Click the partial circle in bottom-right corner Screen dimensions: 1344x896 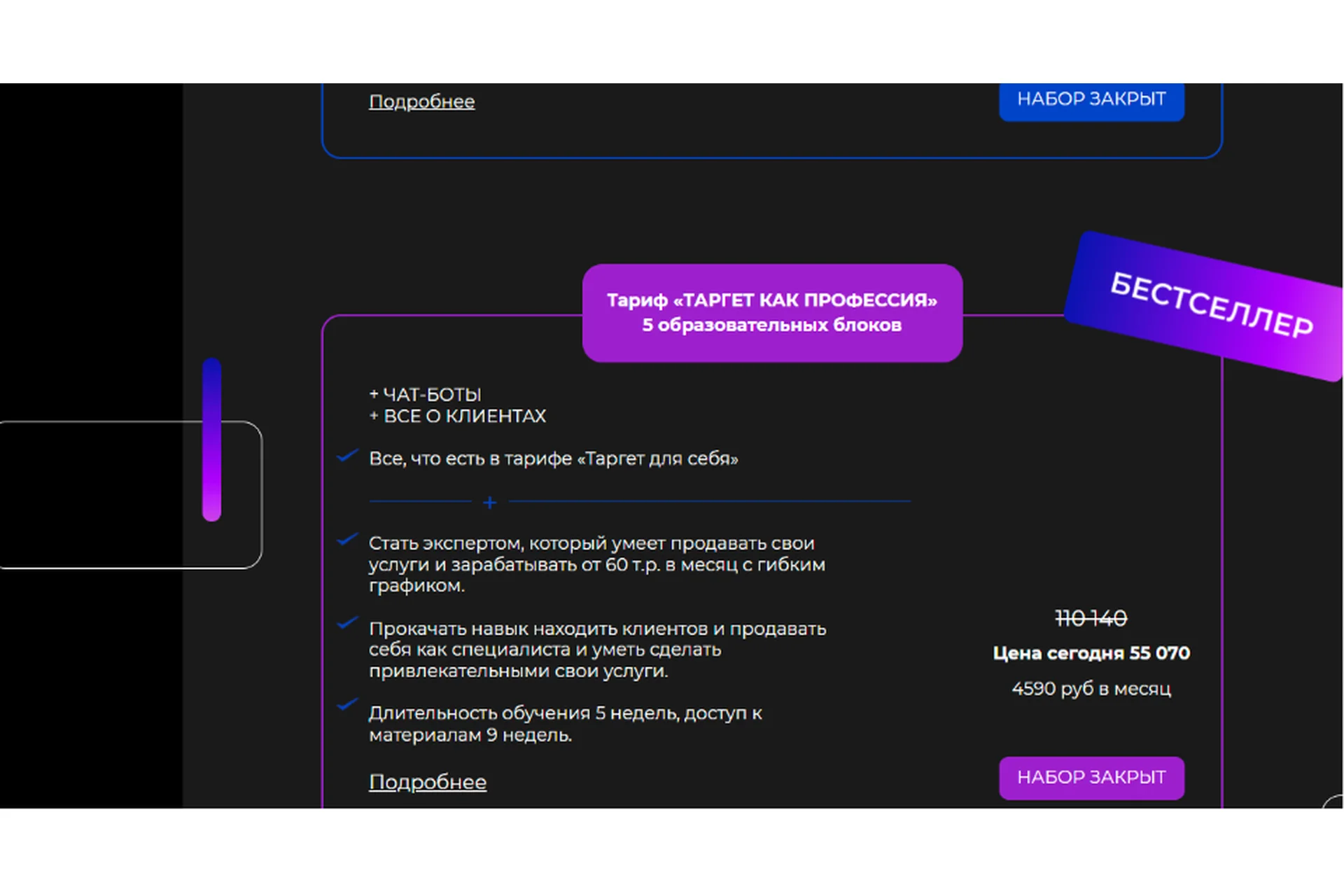click(x=1333, y=802)
